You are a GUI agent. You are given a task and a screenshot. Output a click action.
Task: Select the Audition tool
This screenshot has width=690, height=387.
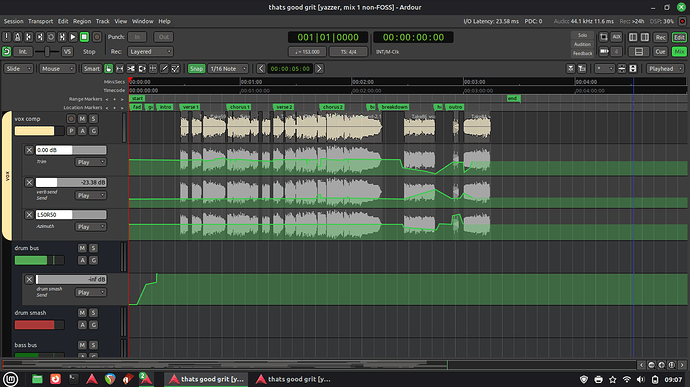pyautogui.click(x=142, y=69)
